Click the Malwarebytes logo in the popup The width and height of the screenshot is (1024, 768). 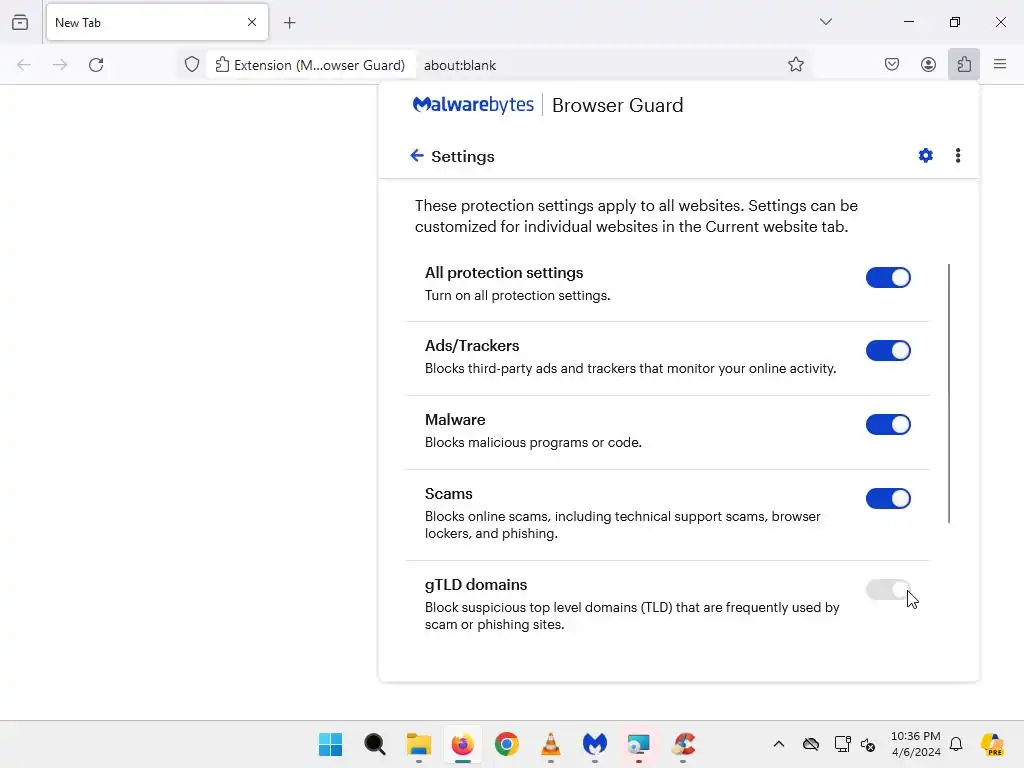[473, 105]
